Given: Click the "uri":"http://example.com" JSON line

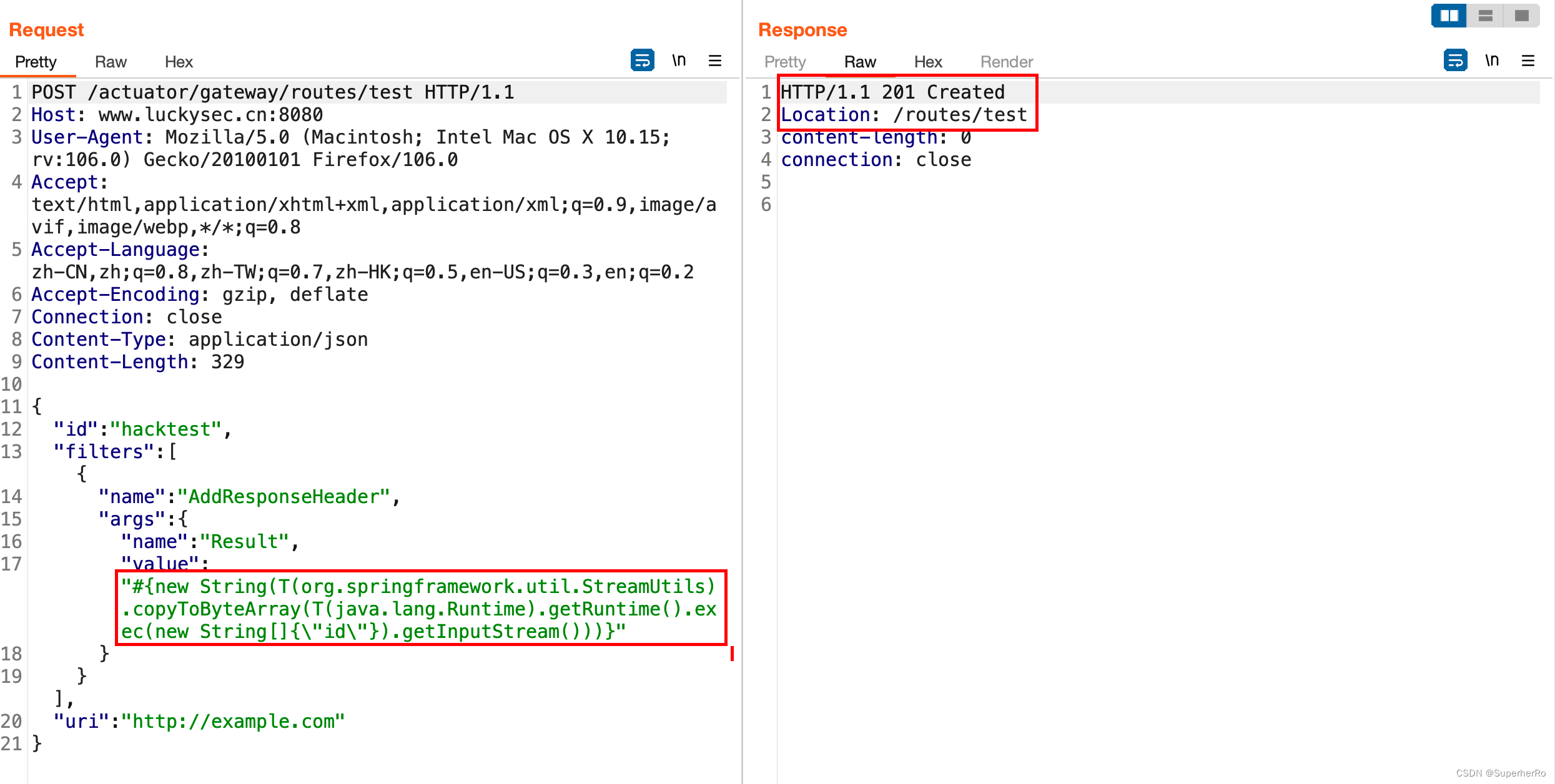Looking at the screenshot, I should click(x=199, y=722).
